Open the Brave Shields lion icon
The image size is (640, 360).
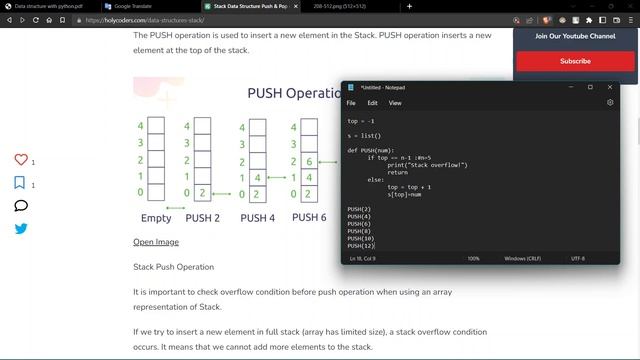click(547, 20)
